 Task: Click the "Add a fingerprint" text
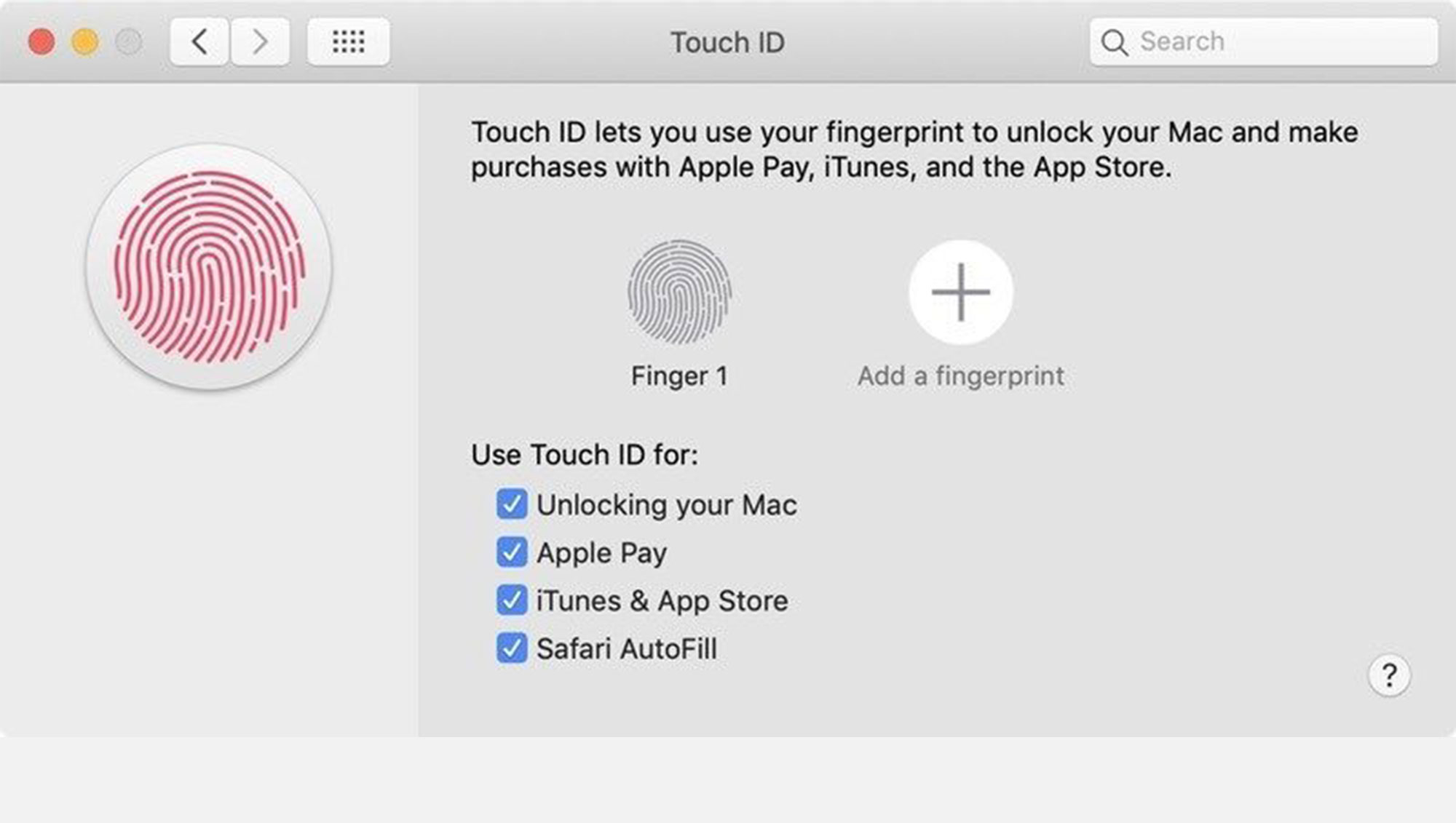960,376
